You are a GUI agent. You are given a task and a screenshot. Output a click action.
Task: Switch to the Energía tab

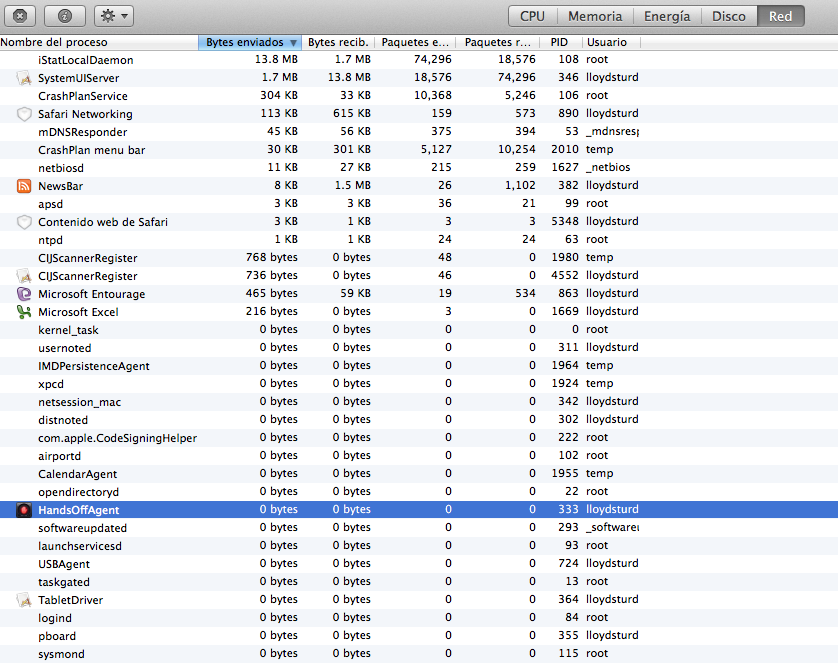pyautogui.click(x=667, y=16)
